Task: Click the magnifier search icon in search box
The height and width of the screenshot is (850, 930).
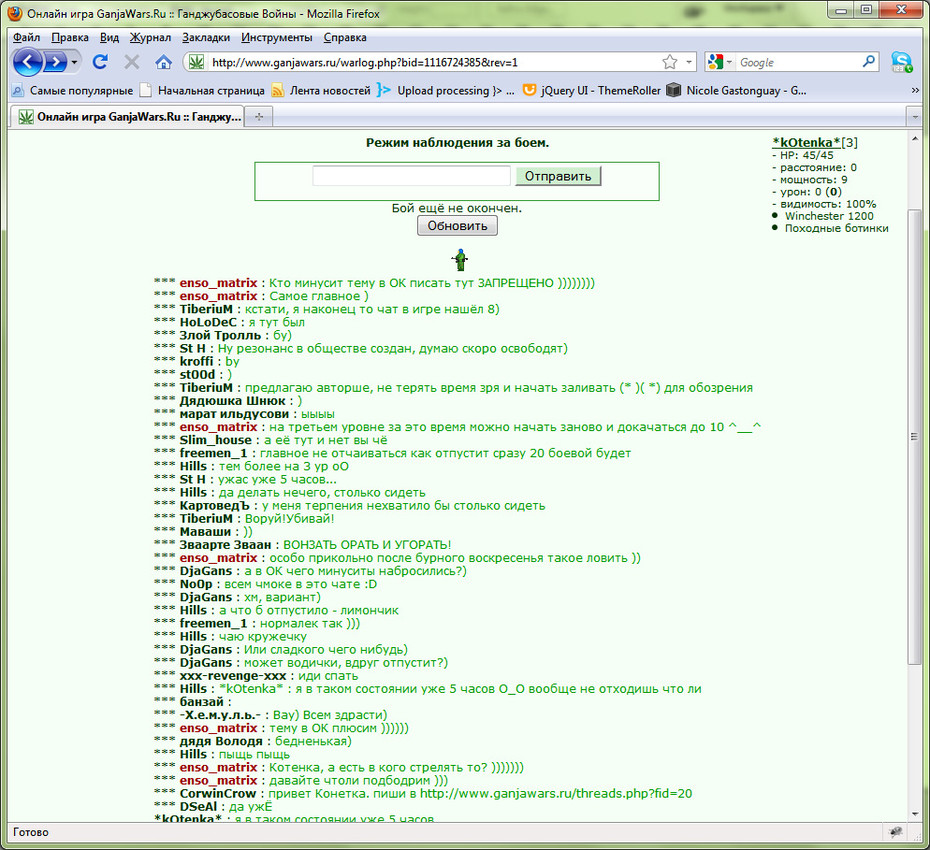Action: coord(869,61)
